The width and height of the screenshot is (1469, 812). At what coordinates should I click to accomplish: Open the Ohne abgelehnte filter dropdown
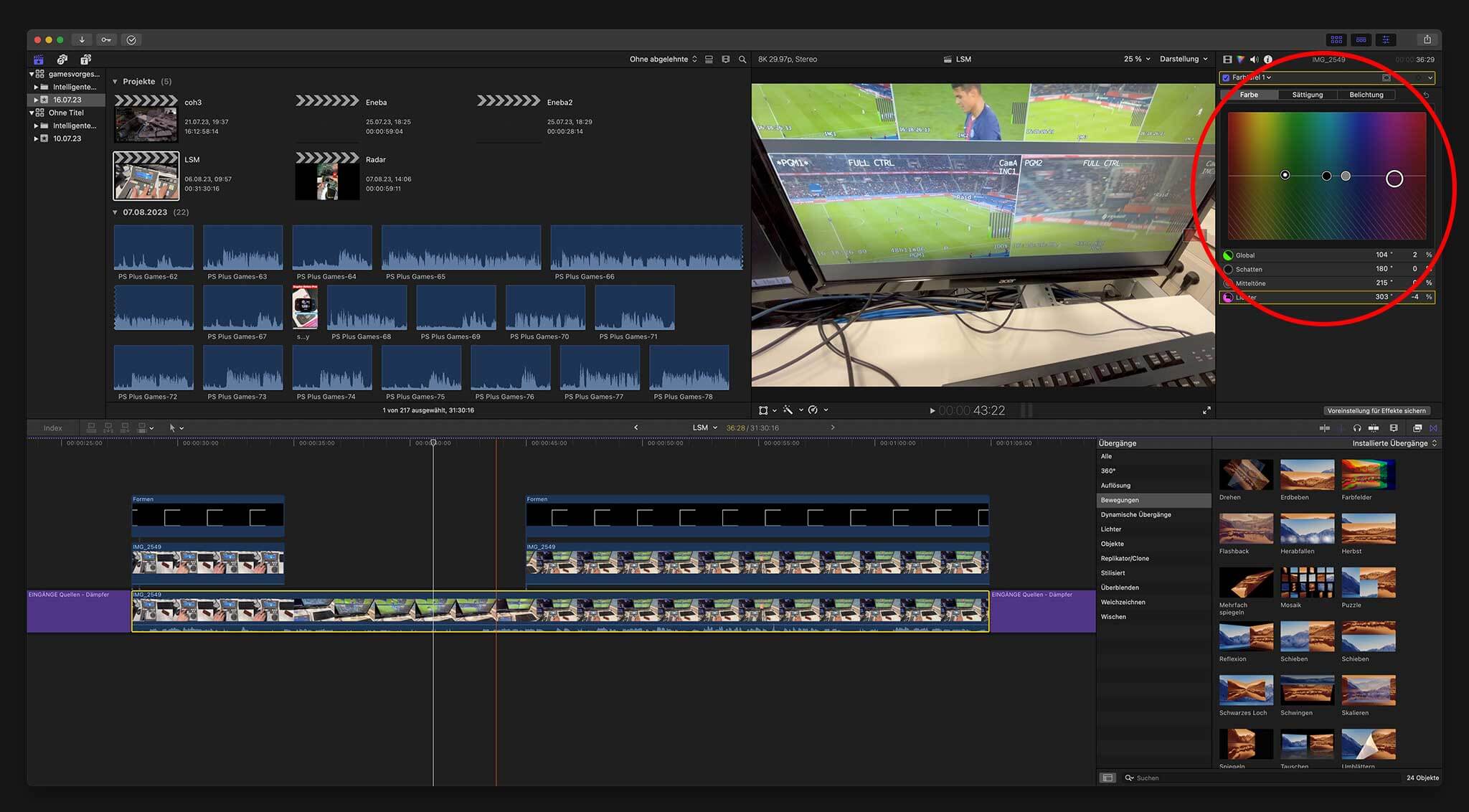pyautogui.click(x=662, y=59)
